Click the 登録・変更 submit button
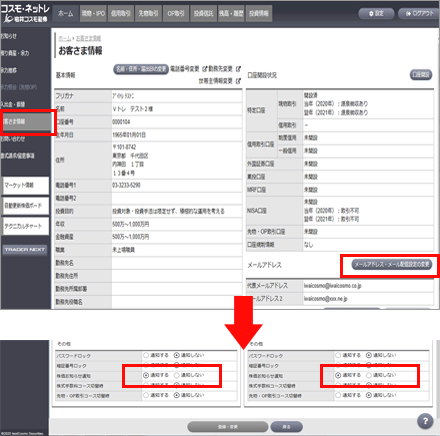The image size is (440, 436). click(x=228, y=427)
